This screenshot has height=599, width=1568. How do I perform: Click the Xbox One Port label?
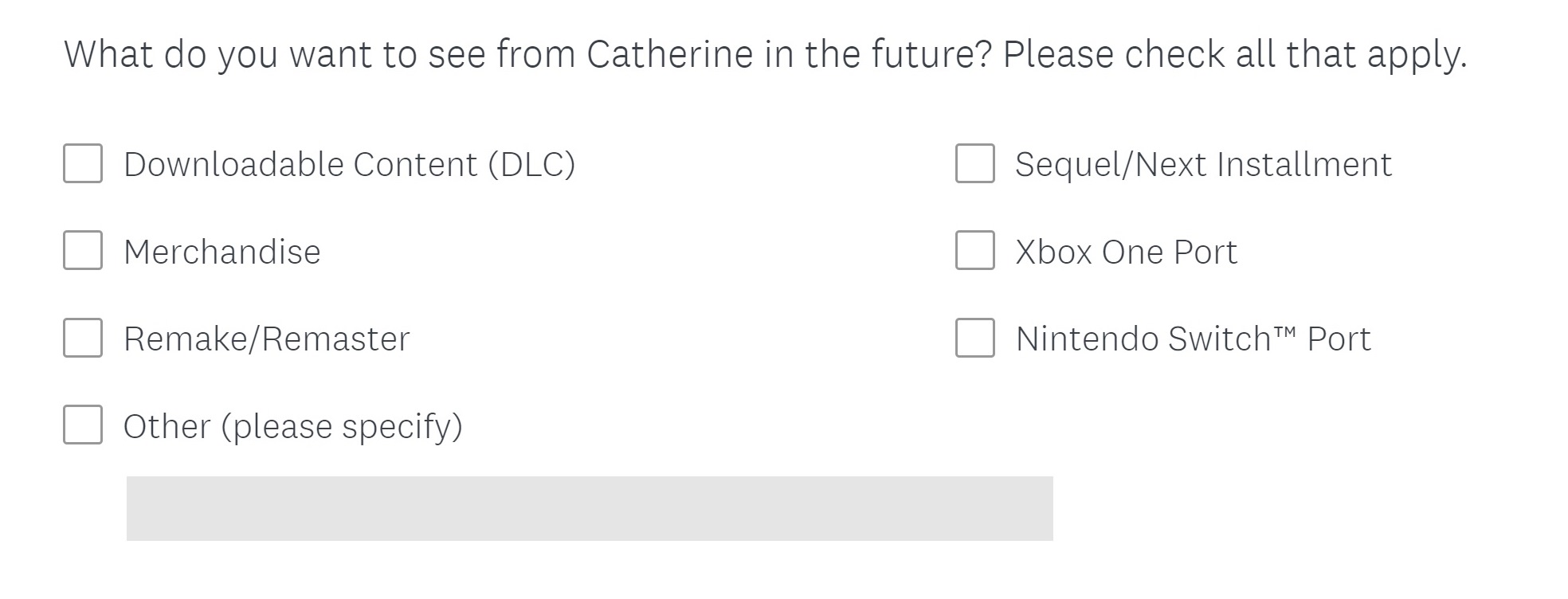[1126, 253]
